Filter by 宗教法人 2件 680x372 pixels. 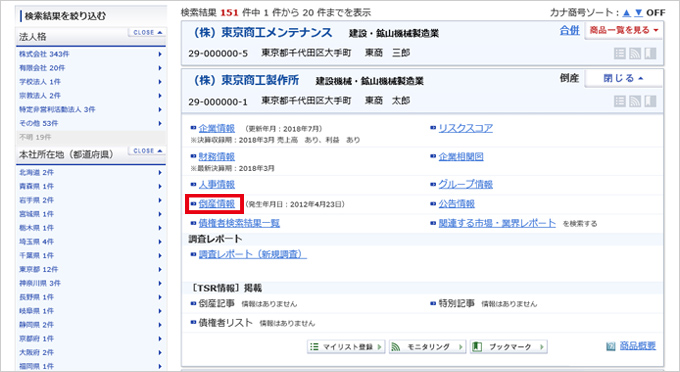coord(90,96)
